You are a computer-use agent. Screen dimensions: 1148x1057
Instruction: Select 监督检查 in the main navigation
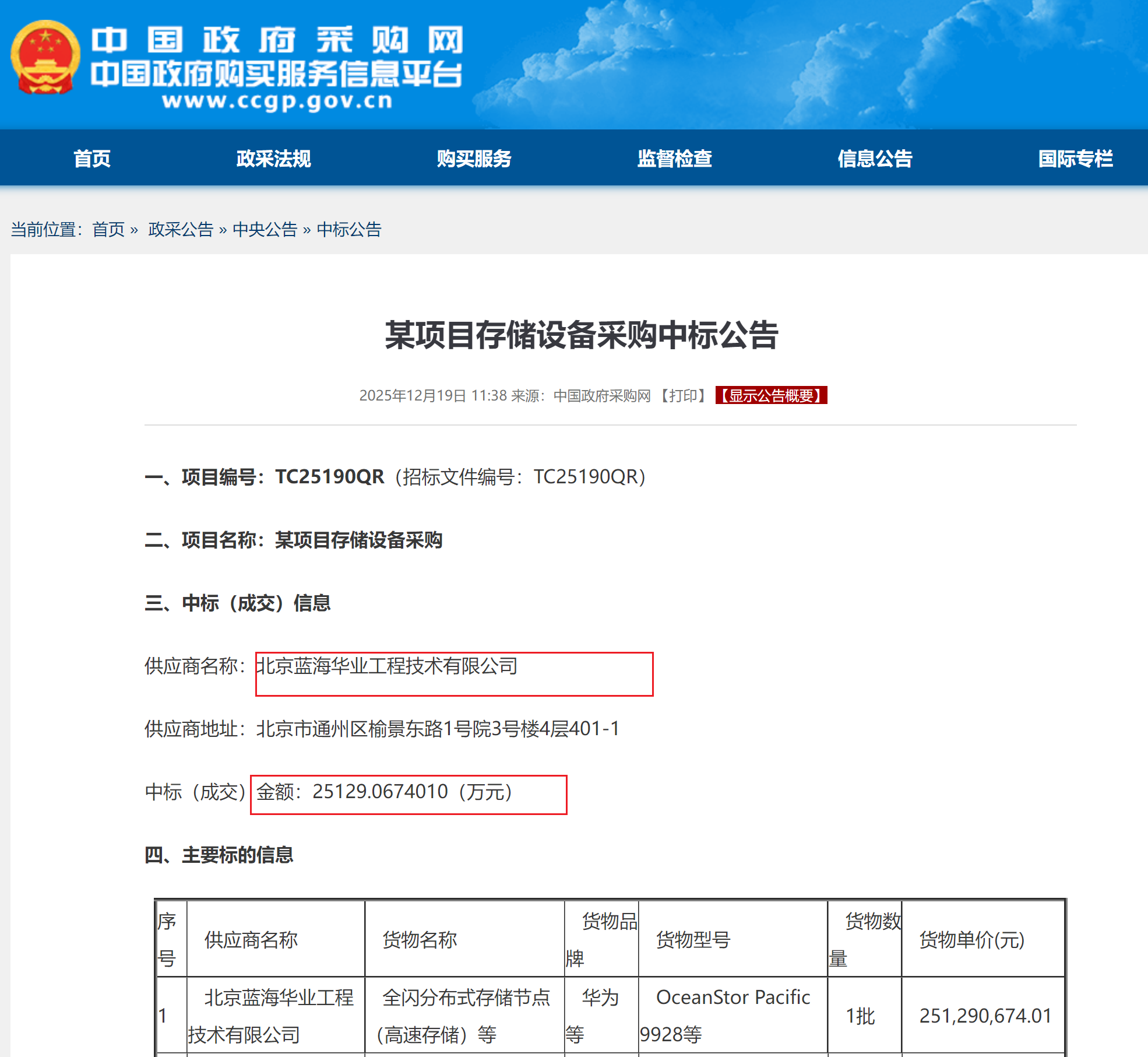pyautogui.click(x=674, y=159)
